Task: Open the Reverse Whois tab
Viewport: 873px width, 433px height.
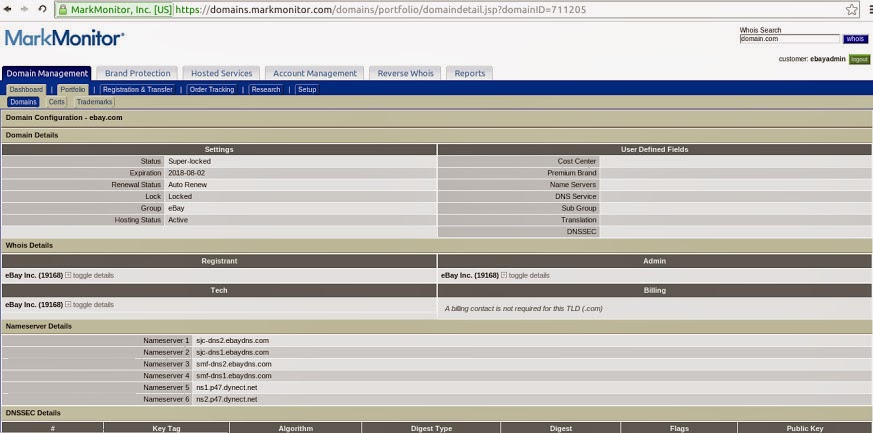Action: [x=405, y=73]
